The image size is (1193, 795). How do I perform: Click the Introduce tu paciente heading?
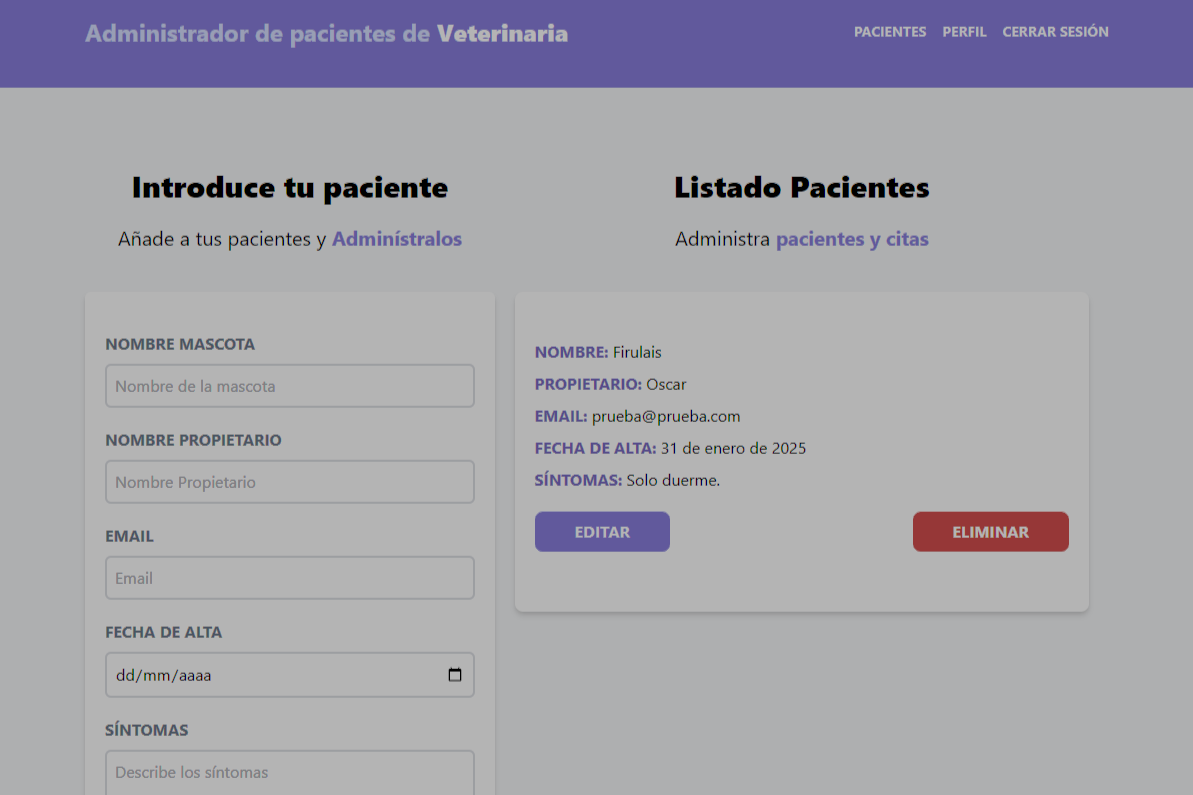[290, 188]
